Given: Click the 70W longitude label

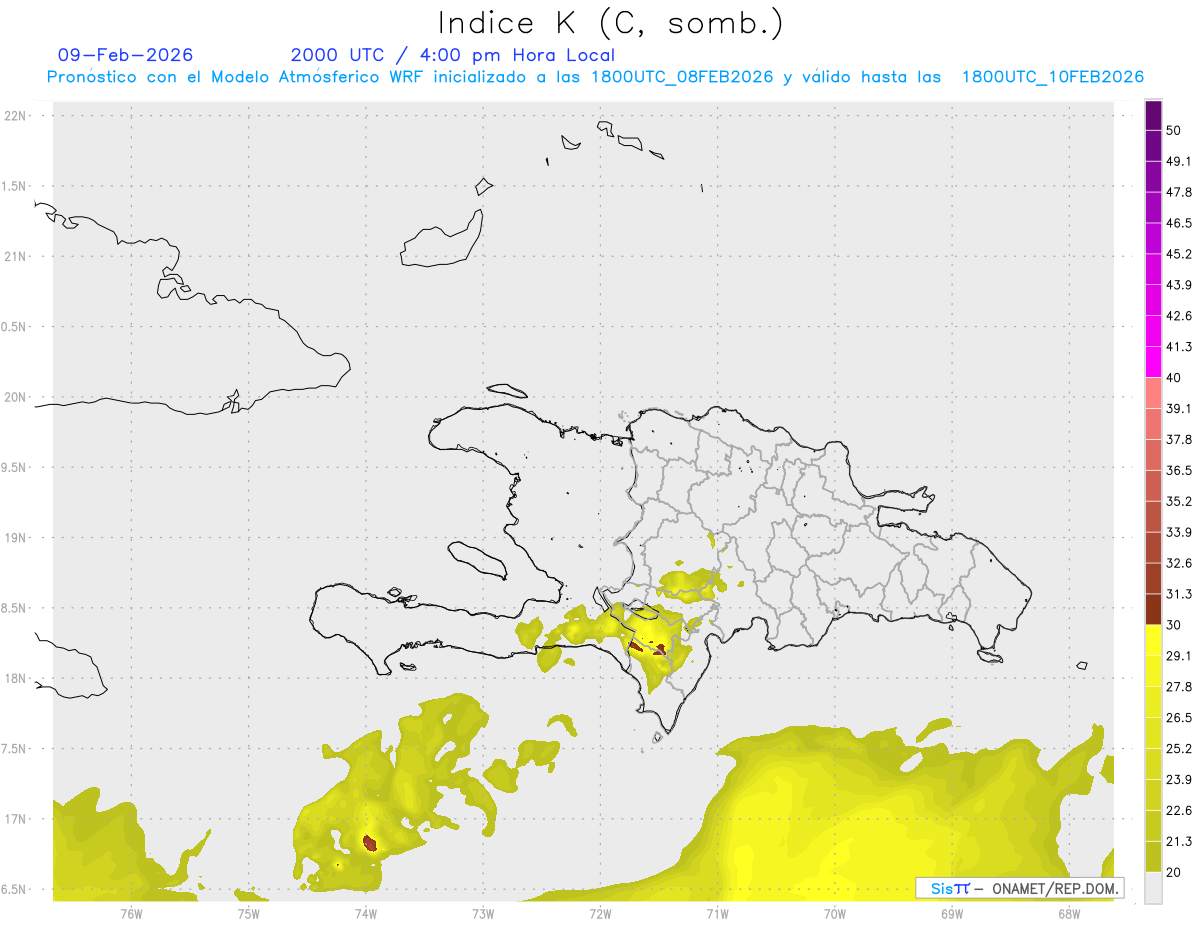Looking at the screenshot, I should pyautogui.click(x=835, y=913).
